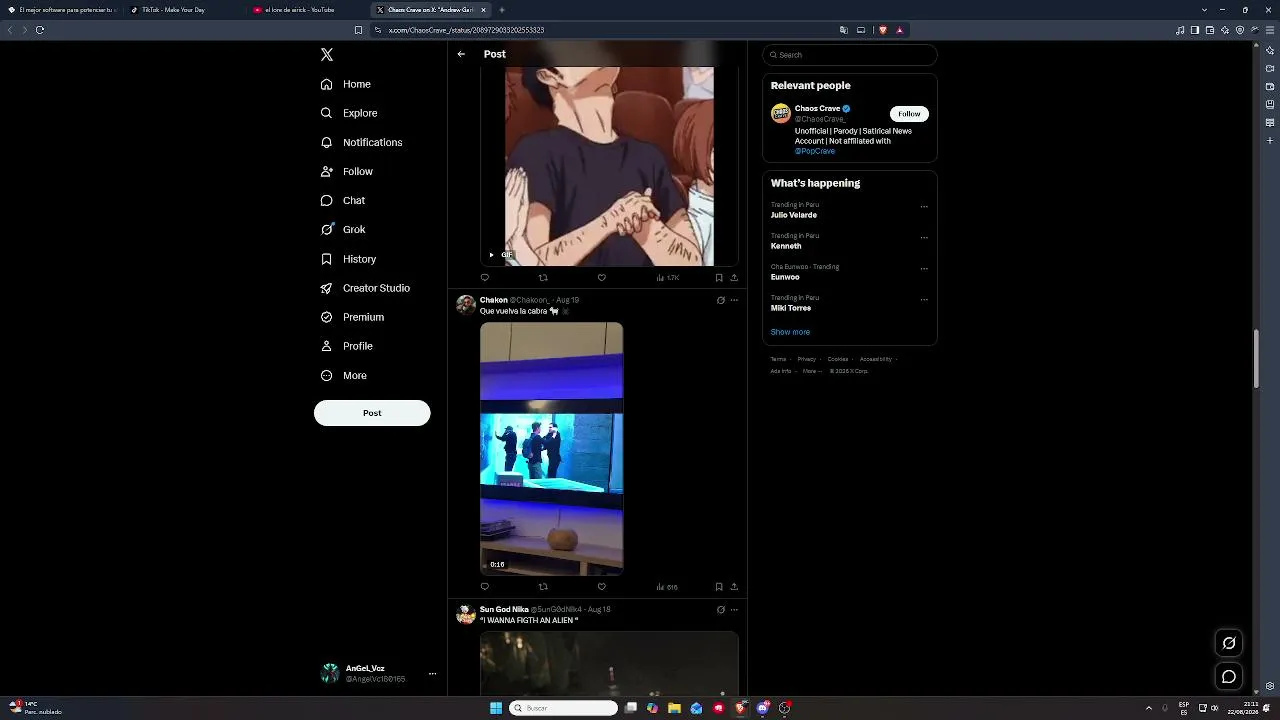Open trending topic Julio Velarde
Viewport: 1280px width, 720px height.
pos(794,215)
